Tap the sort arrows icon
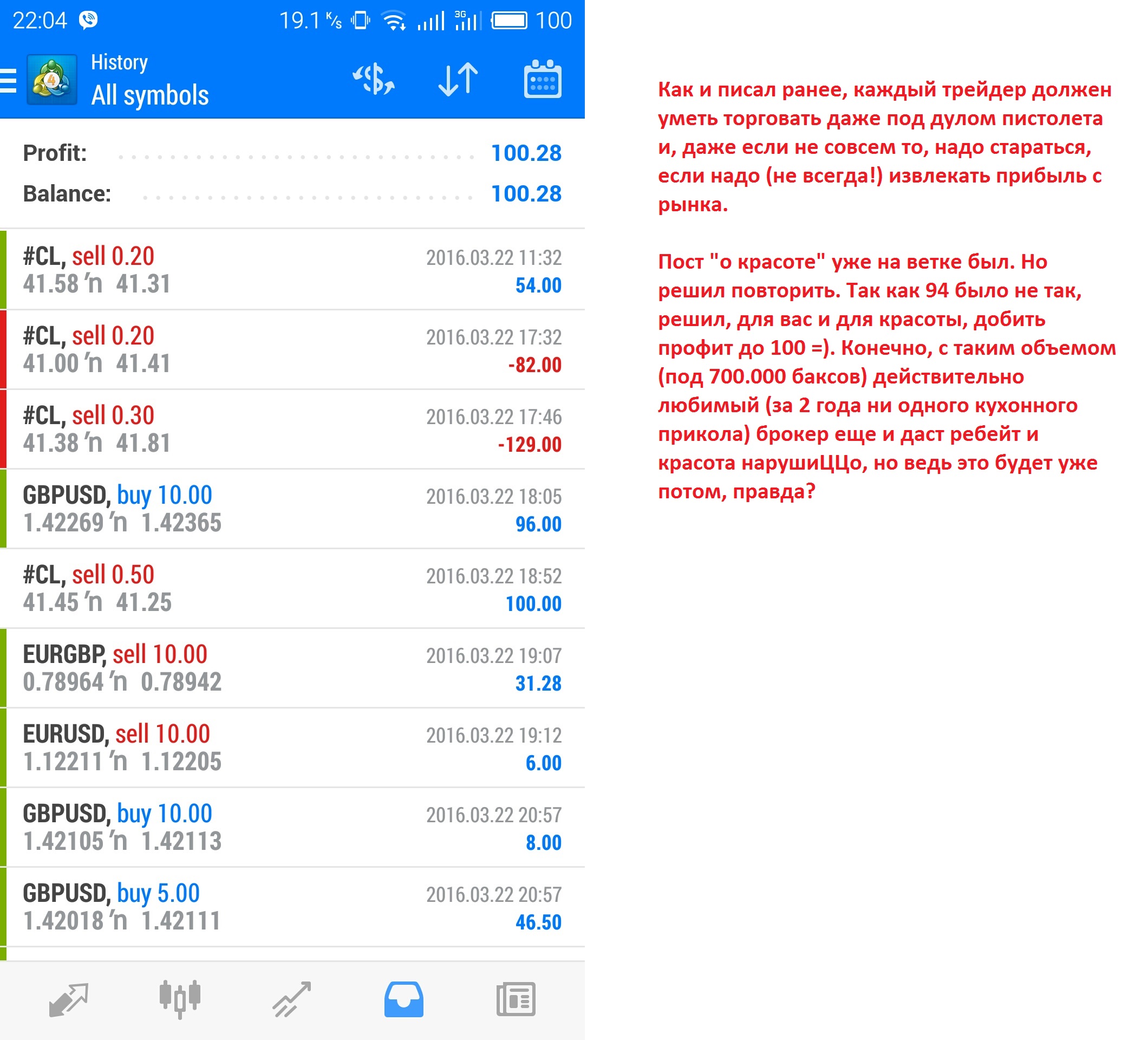Viewport: 1148px width, 1040px height. (x=458, y=79)
